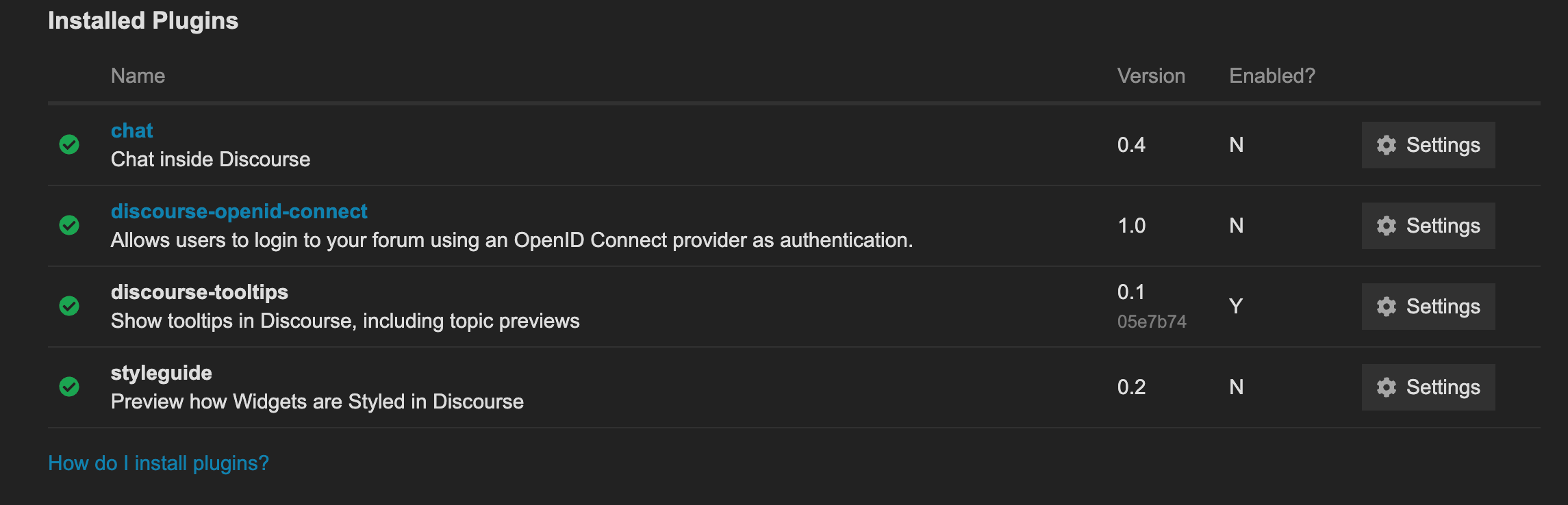Screen dimensions: 1568x505
Task: Click the Enabled? column header
Action: click(x=1272, y=76)
